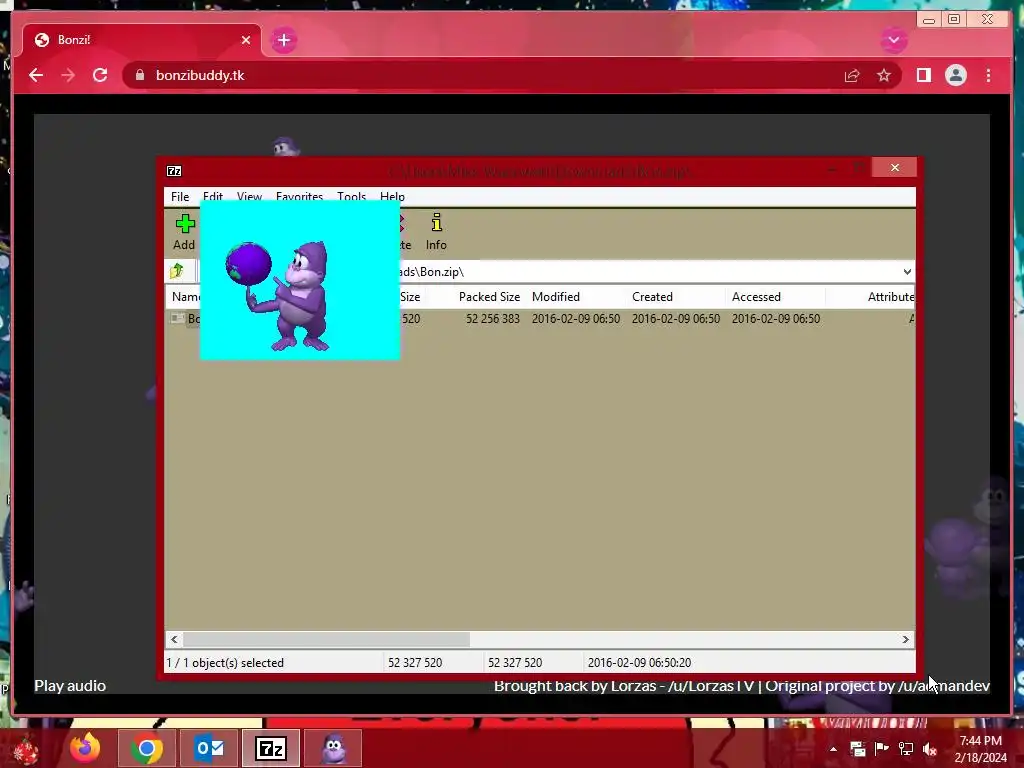Click the Start button ornament icon
Viewport: 1024px width, 768px height.
click(x=25, y=750)
